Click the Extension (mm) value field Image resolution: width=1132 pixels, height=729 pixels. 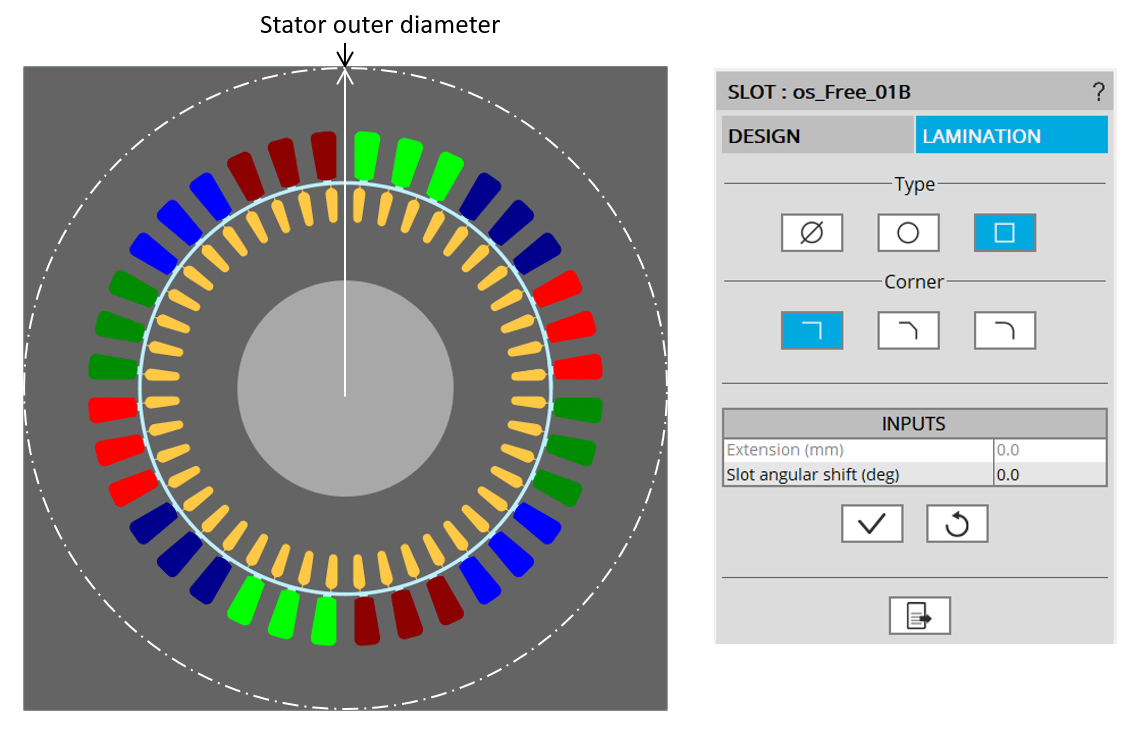point(1049,450)
